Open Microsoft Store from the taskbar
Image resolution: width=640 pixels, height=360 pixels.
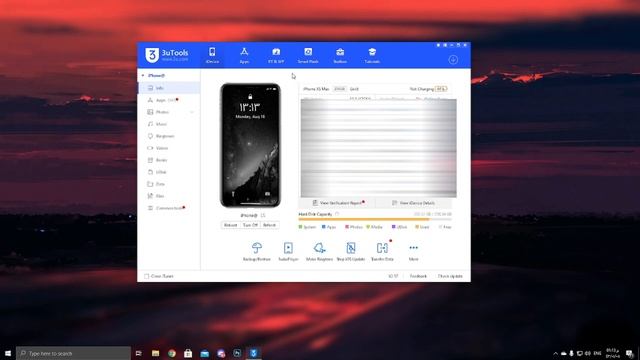coord(188,353)
